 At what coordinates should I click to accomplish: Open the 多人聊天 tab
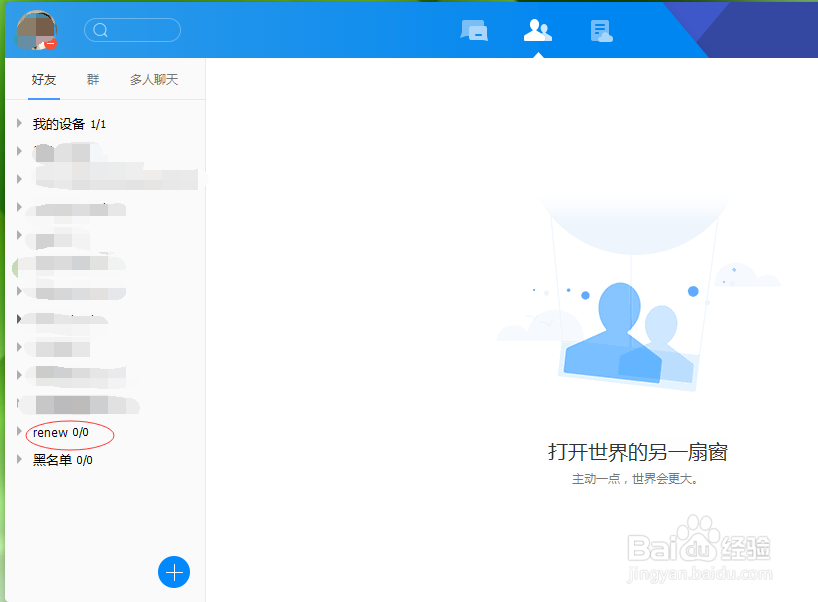click(x=153, y=79)
